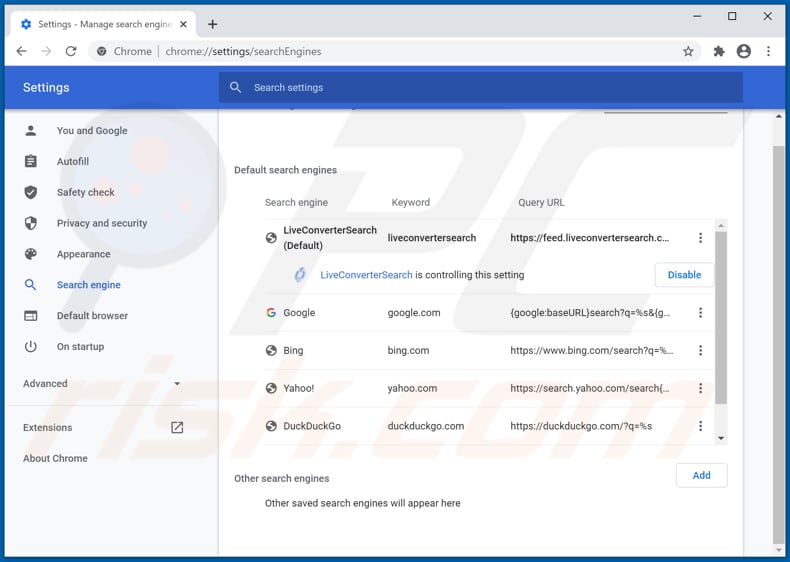Click the Extensions external-link icon
This screenshot has width=790, height=562.
coord(177,427)
